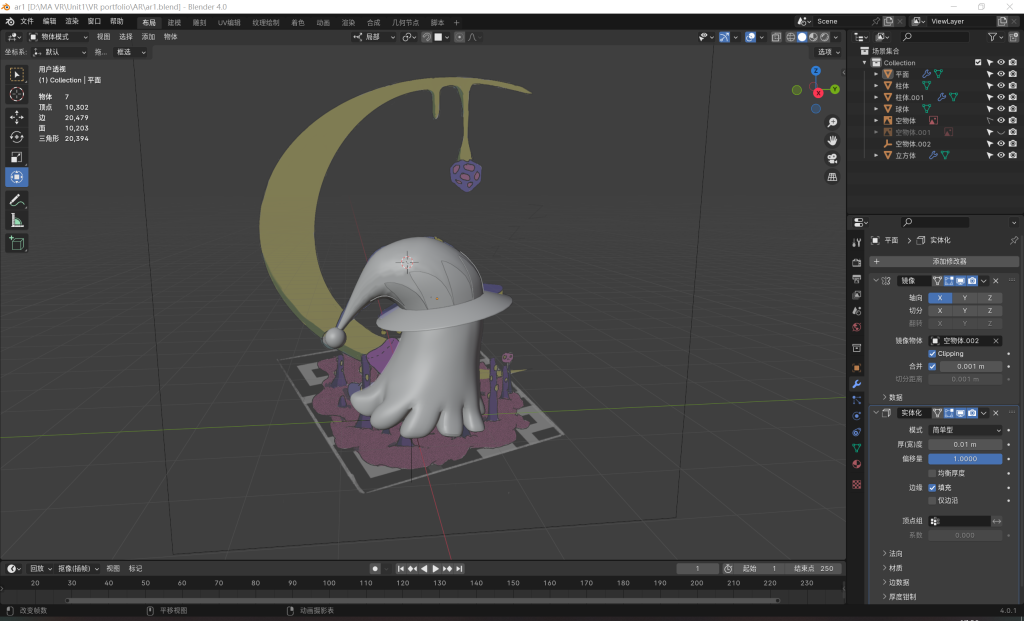The image size is (1024, 621).
Task: Click the pan hand icon in viewport
Action: tap(832, 140)
